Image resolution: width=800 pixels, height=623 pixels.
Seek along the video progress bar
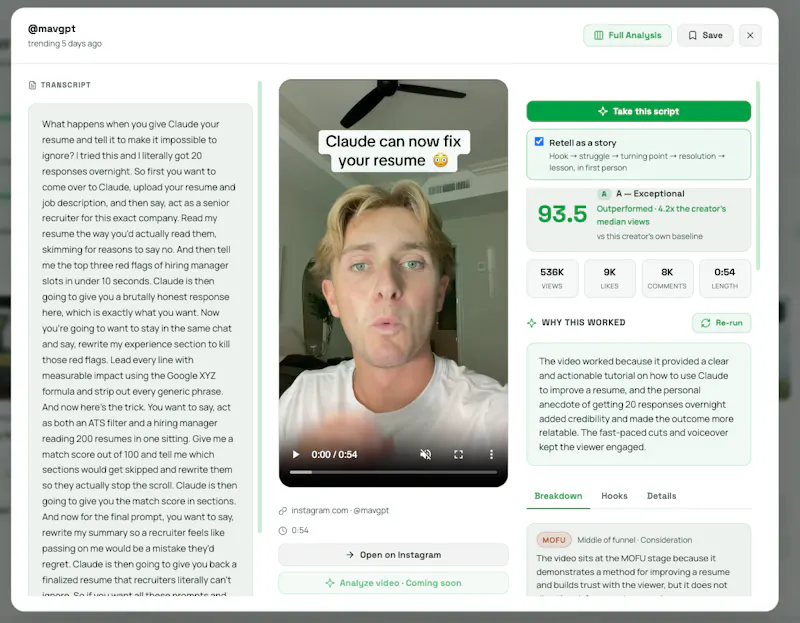393,472
